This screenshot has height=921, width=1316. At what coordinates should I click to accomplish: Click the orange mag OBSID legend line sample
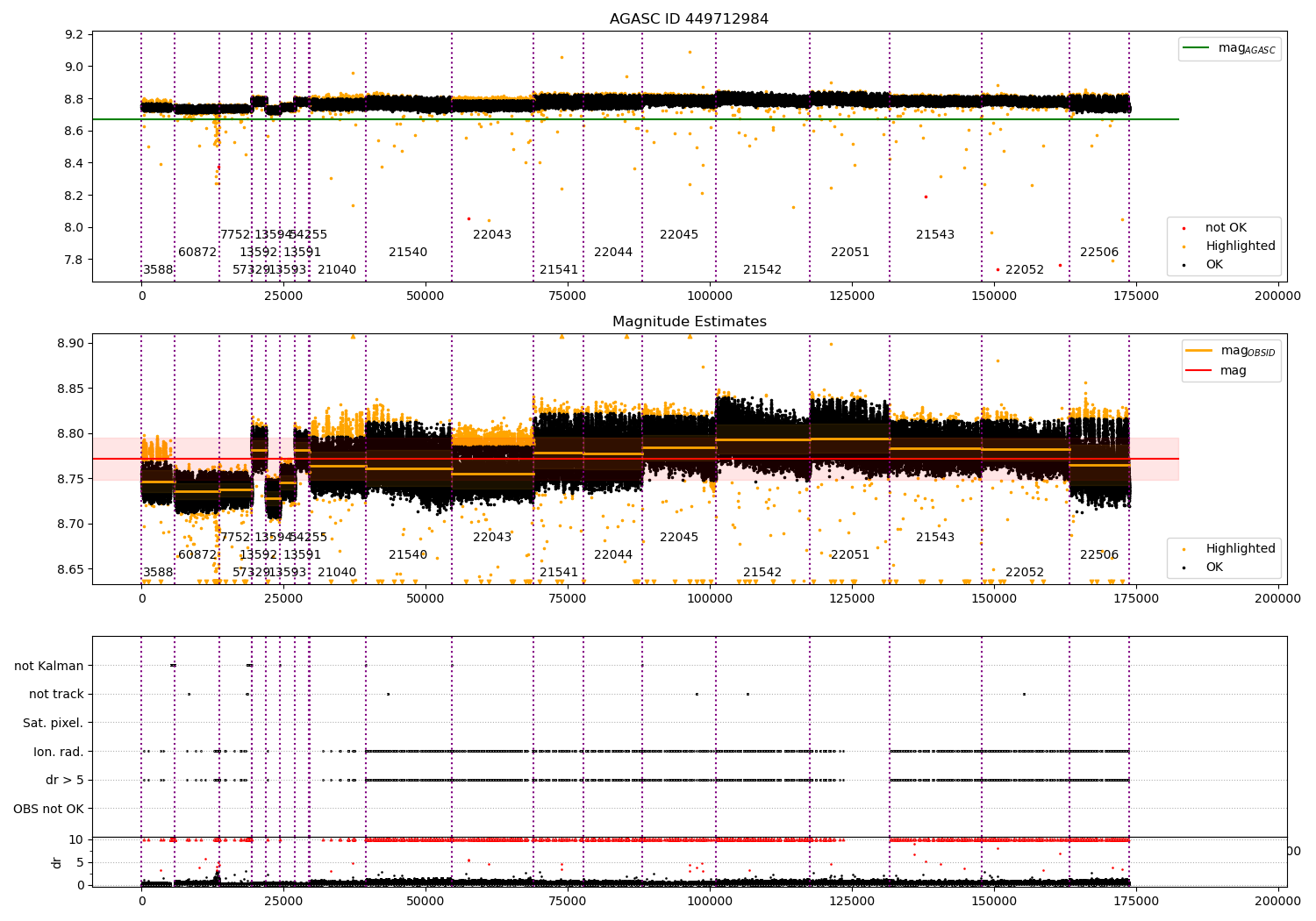point(1198,350)
